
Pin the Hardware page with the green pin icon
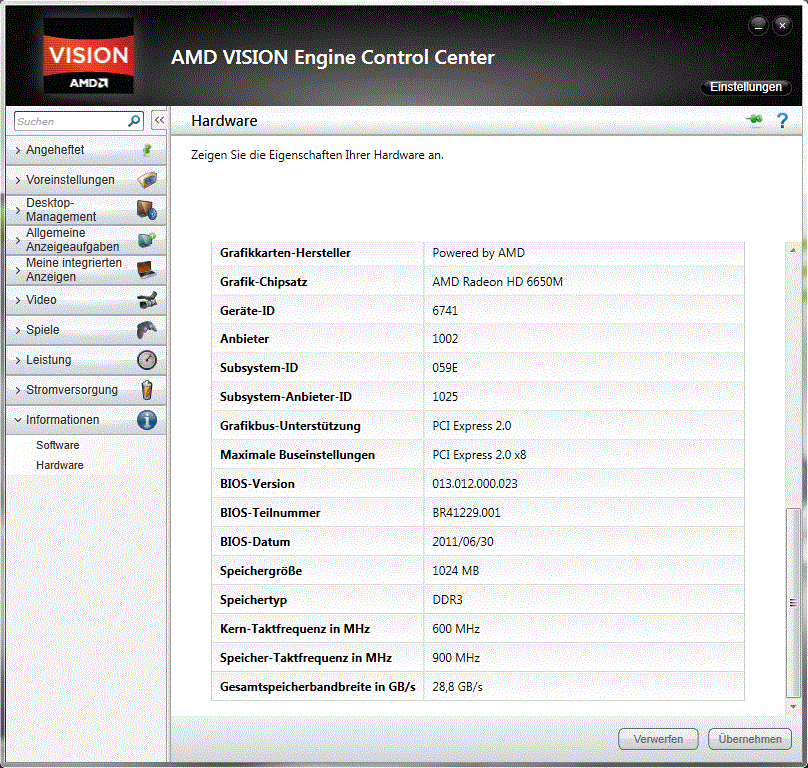[x=754, y=120]
